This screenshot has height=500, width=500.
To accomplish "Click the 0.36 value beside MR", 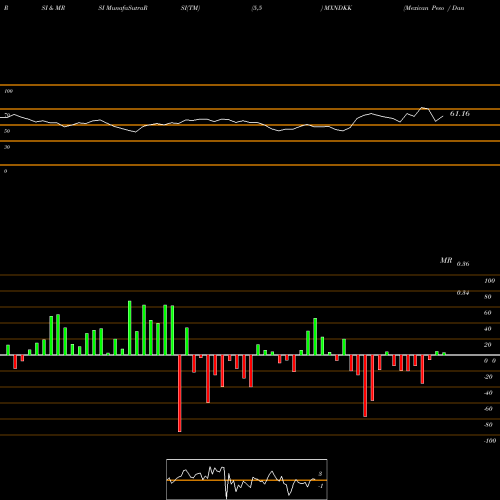I will point(463,264).
